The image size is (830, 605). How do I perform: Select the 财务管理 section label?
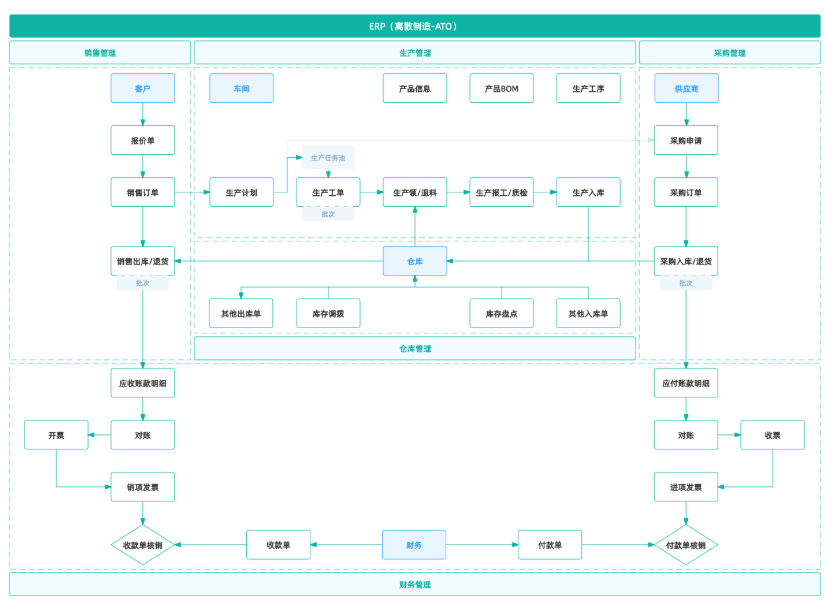(x=414, y=584)
